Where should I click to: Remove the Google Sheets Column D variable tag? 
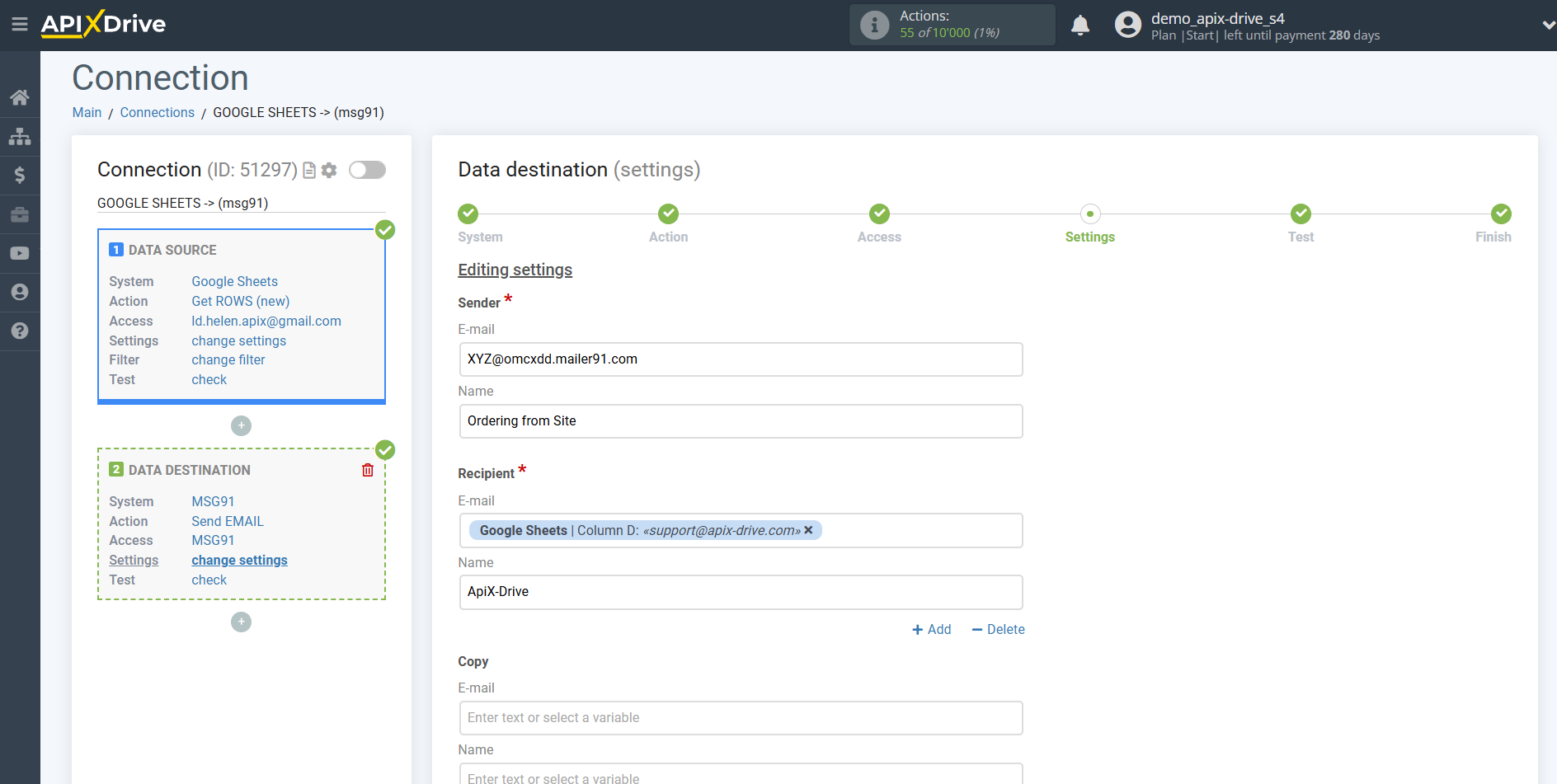[x=809, y=530]
